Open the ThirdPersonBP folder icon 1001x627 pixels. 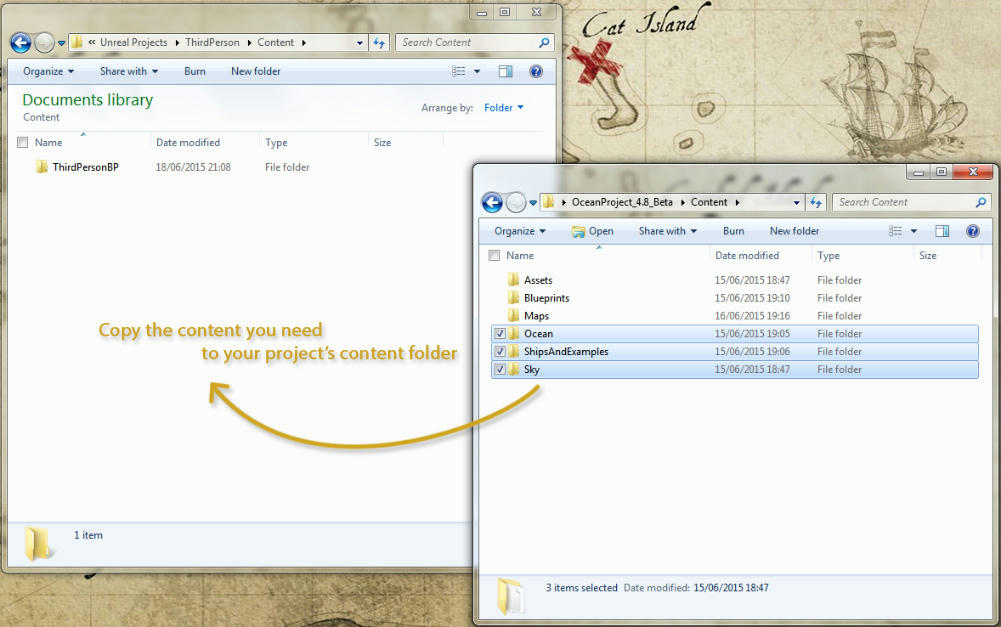coord(41,167)
